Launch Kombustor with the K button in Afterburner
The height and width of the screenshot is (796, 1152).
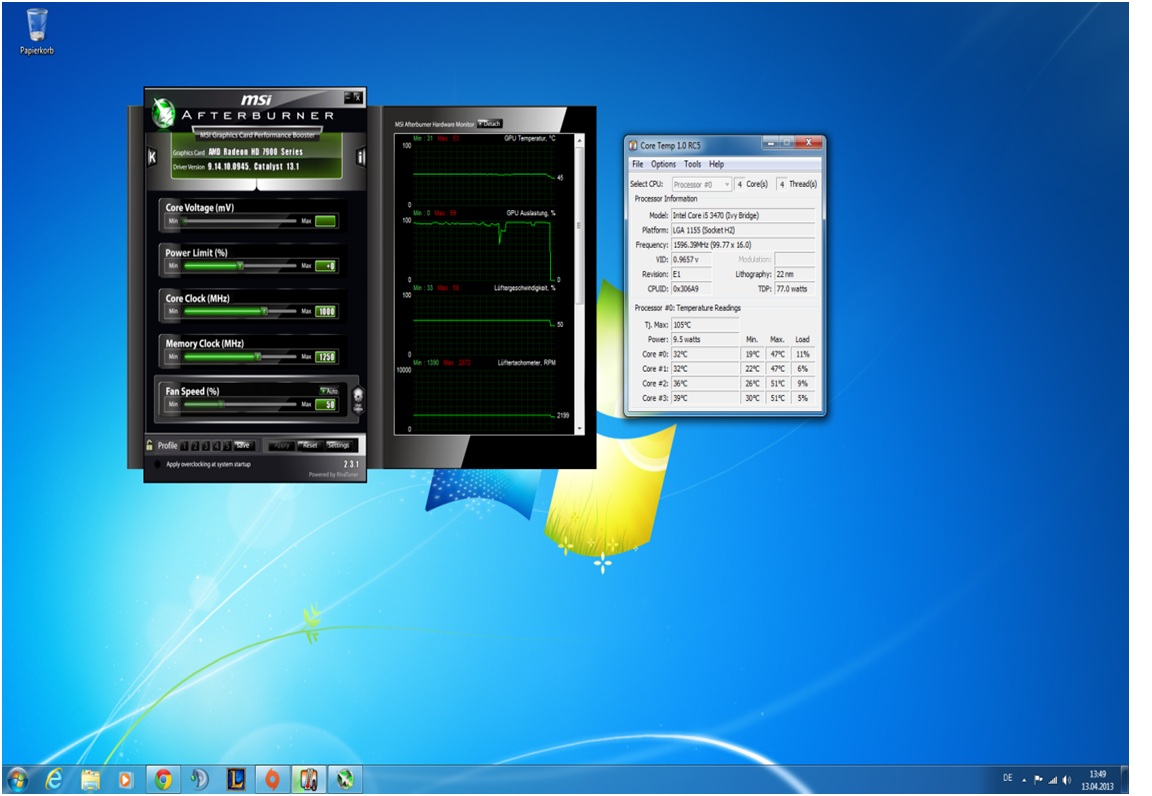152,157
